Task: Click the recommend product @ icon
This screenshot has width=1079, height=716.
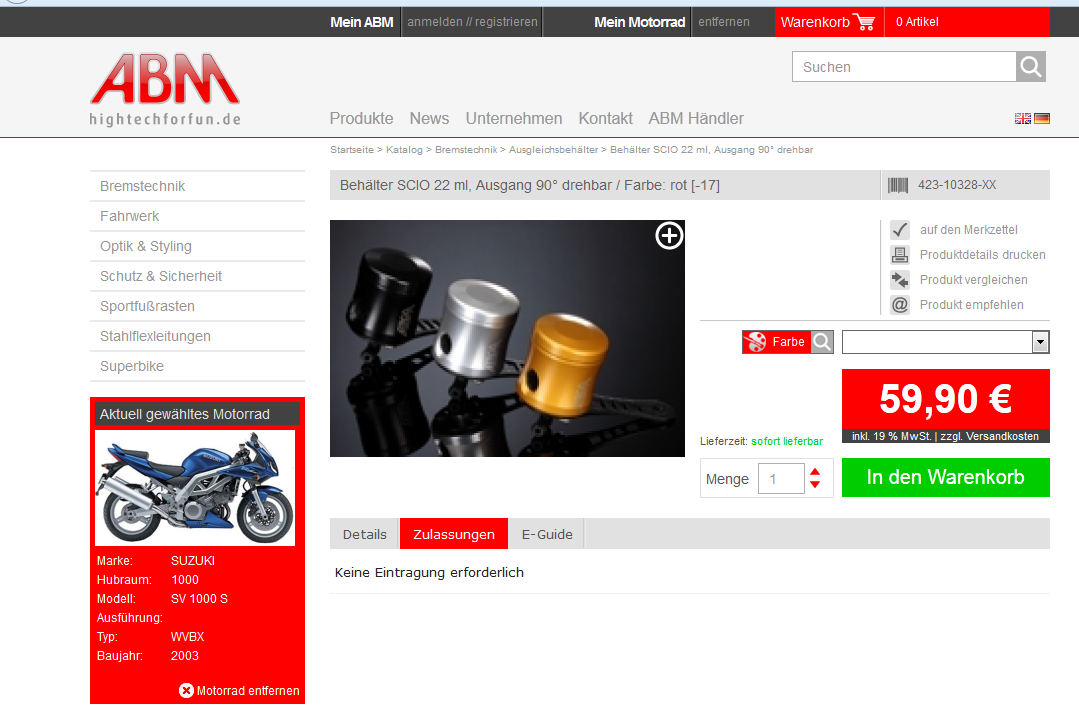Action: point(900,305)
